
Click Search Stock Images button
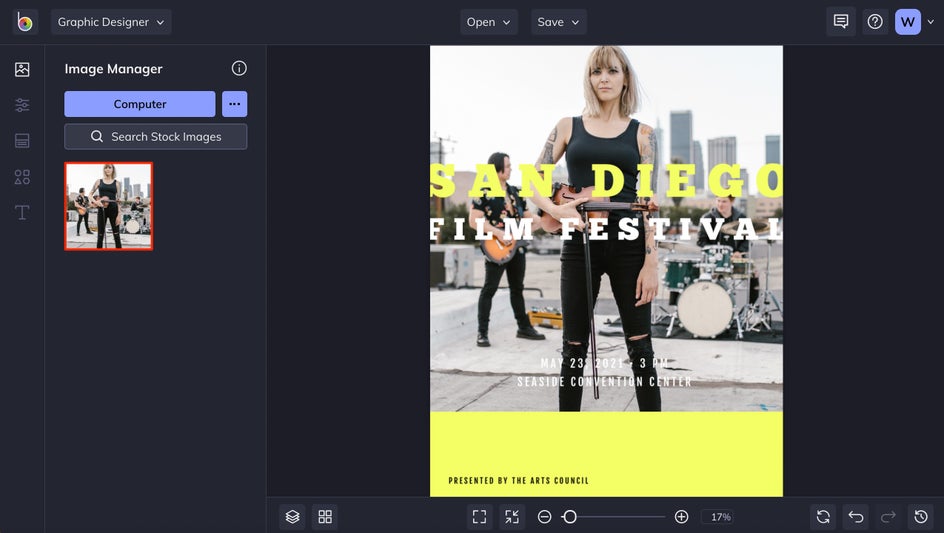(x=156, y=137)
